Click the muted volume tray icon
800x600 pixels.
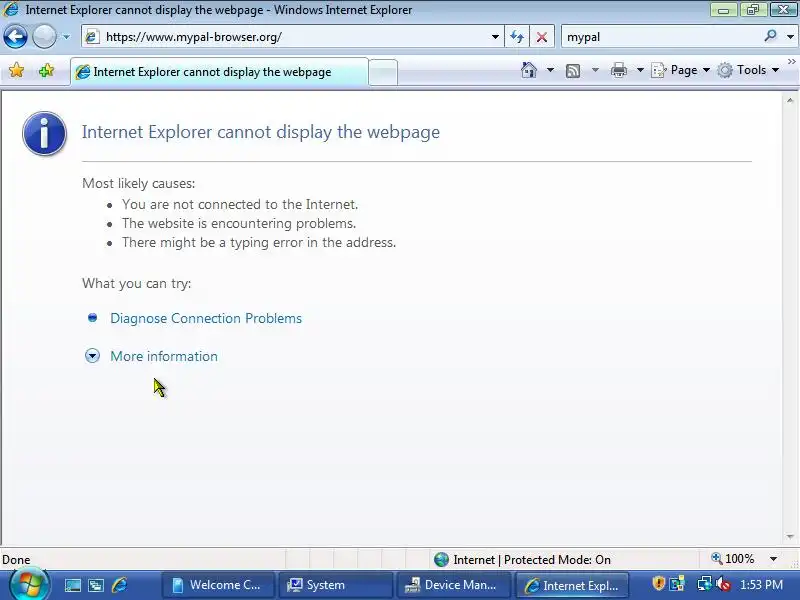pyautogui.click(x=722, y=584)
